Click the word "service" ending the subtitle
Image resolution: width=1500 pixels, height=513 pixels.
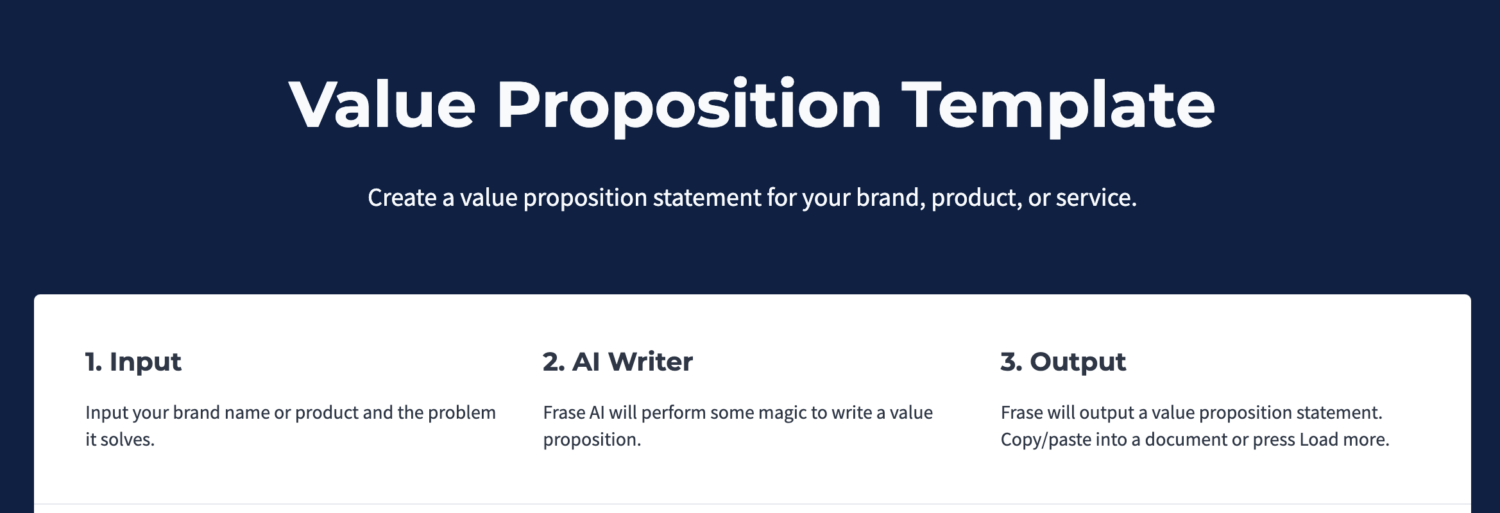coord(1099,198)
